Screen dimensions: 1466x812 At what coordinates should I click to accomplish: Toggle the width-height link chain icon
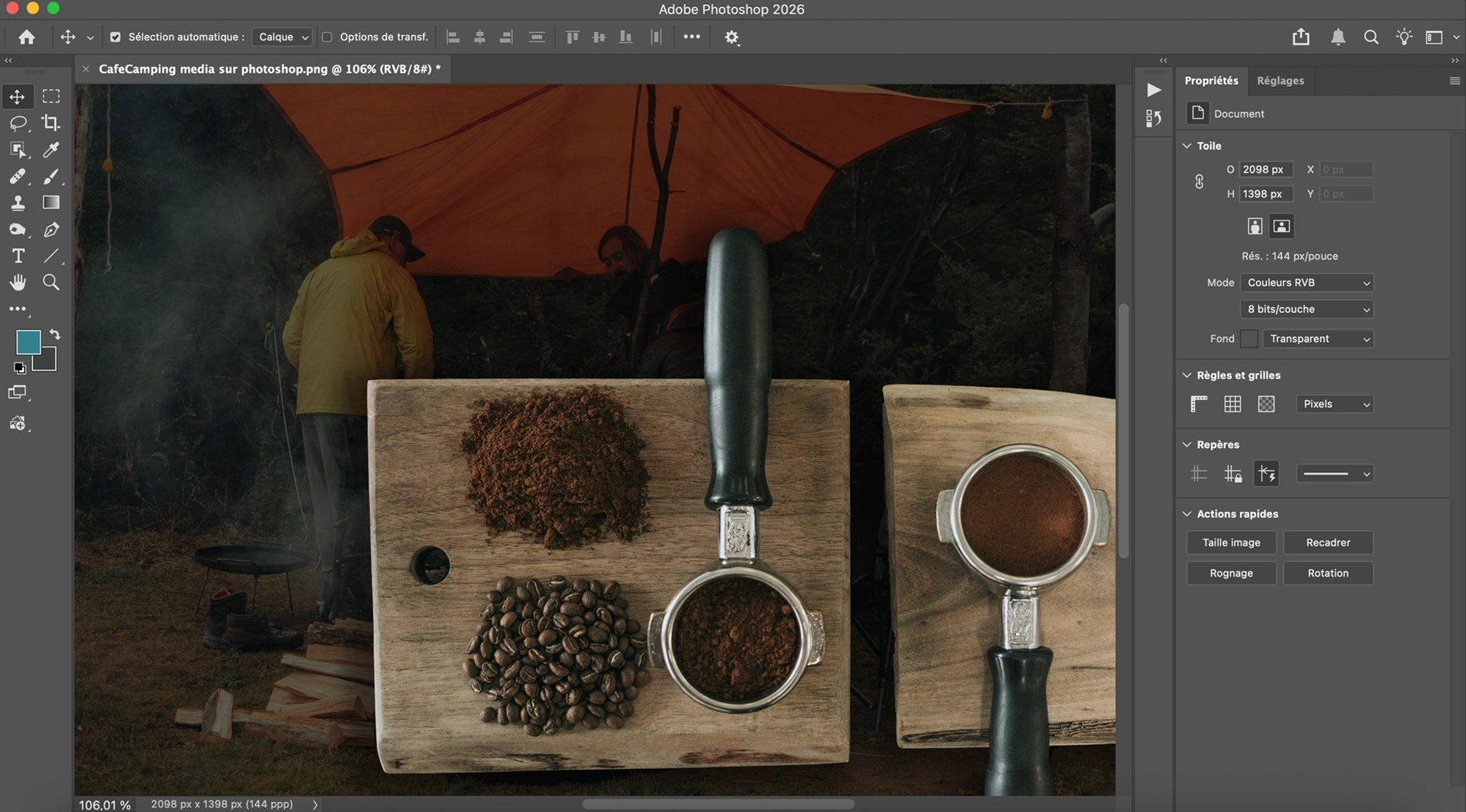[1199, 182]
